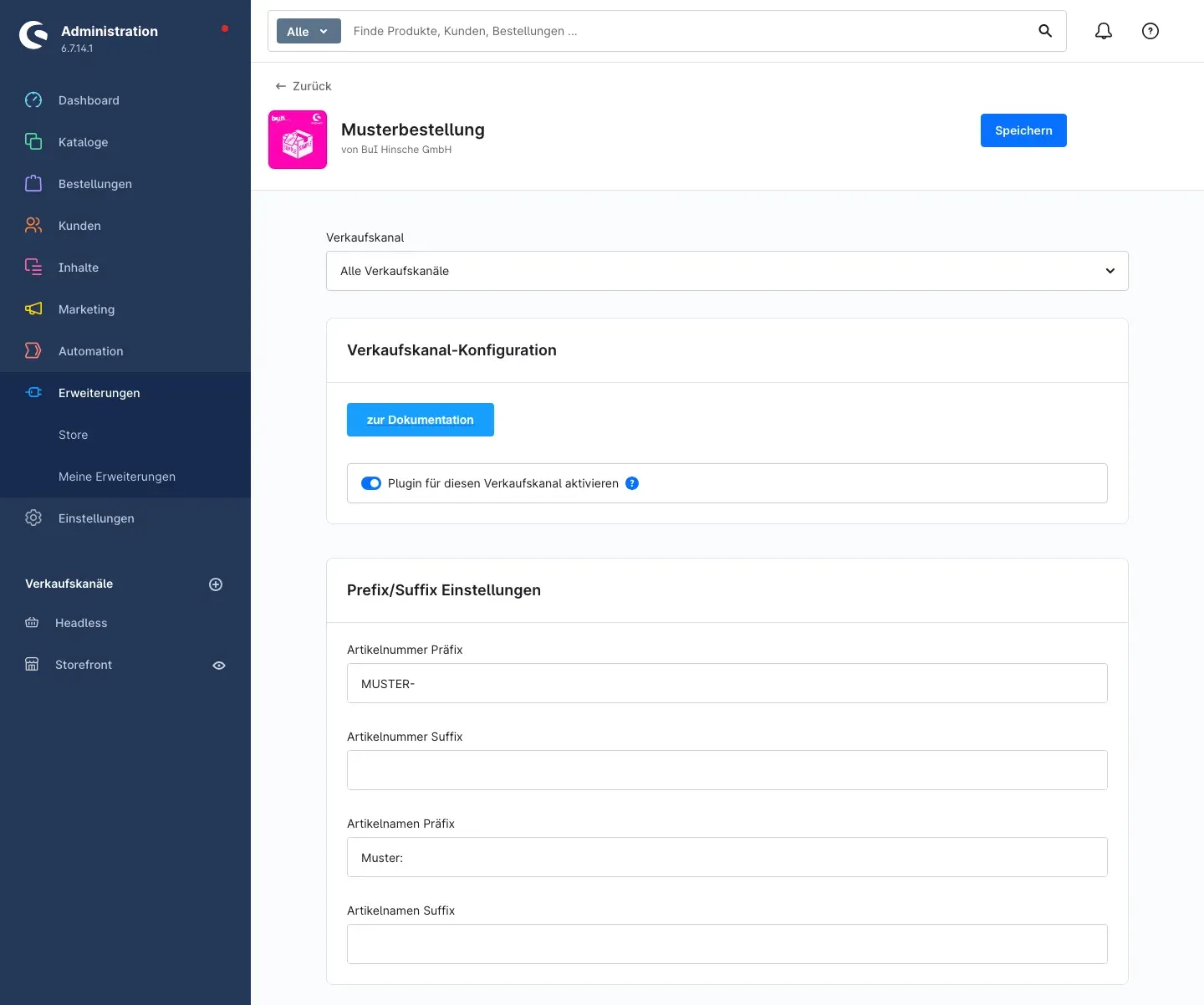The height and width of the screenshot is (1005, 1204).
Task: Open the notifications bell
Action: coord(1104,31)
